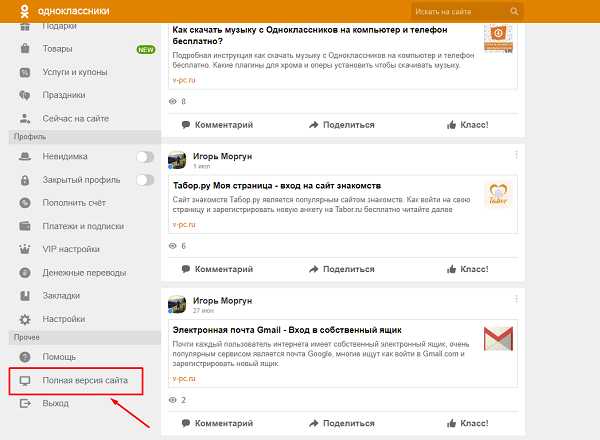600x440 pixels.
Task: Open Сейчас на сайте icon
Action: pyautogui.click(x=25, y=118)
